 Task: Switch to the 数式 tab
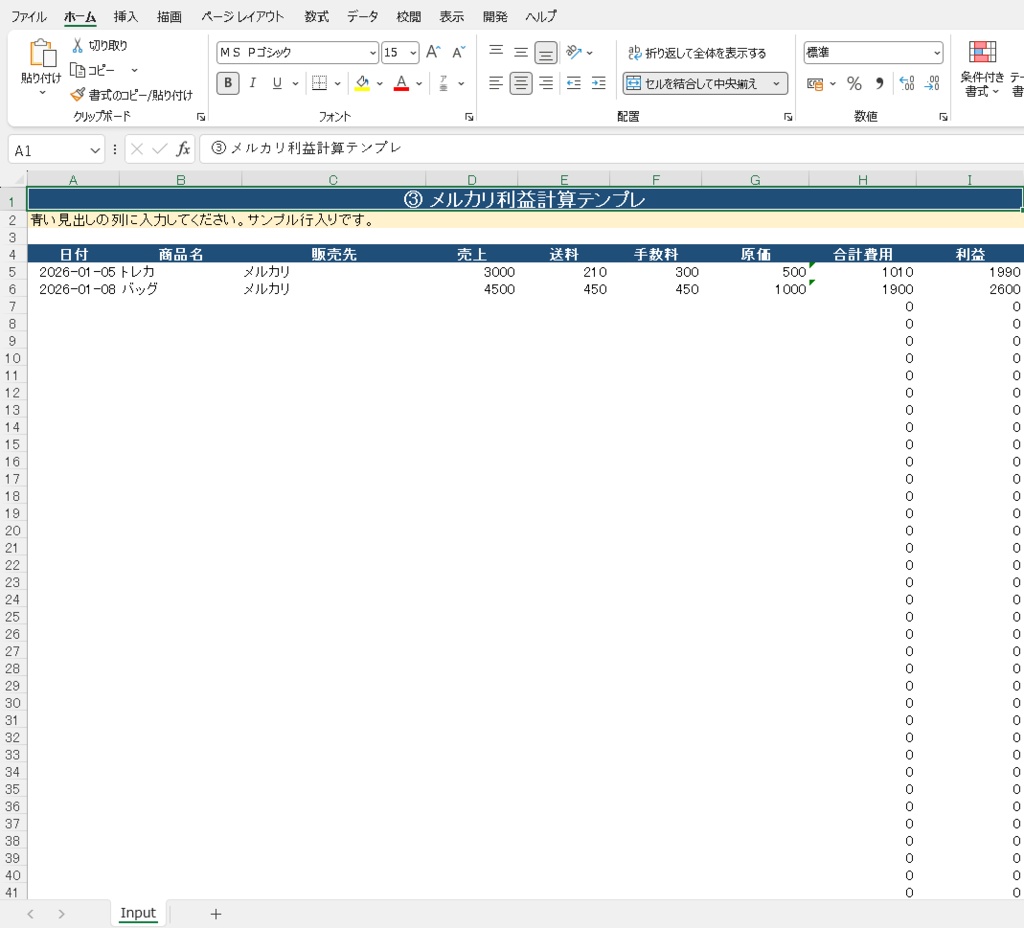[x=316, y=16]
